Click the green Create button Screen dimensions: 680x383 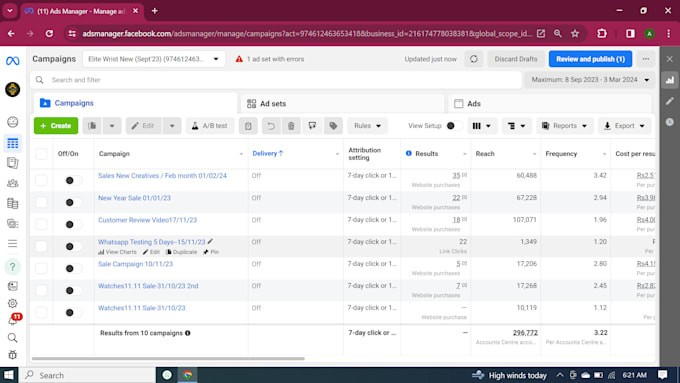56,126
